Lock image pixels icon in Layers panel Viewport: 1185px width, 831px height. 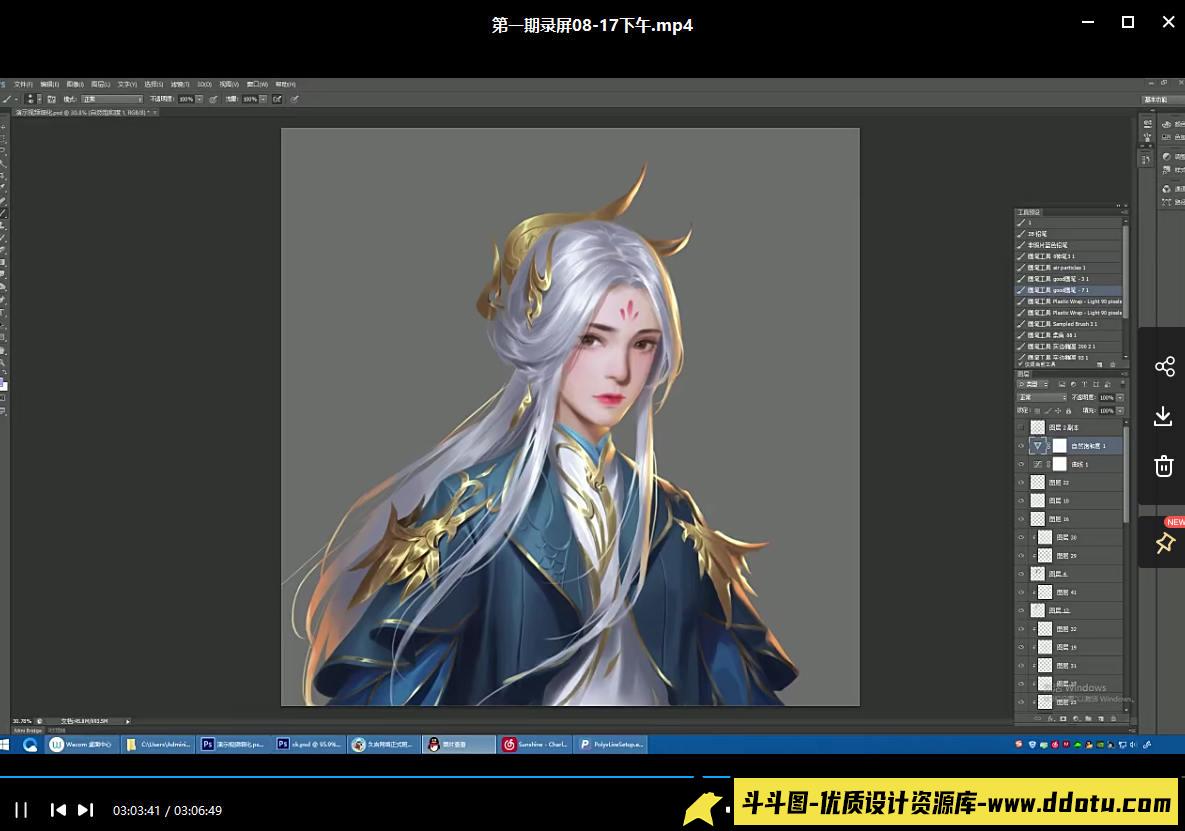point(1047,411)
